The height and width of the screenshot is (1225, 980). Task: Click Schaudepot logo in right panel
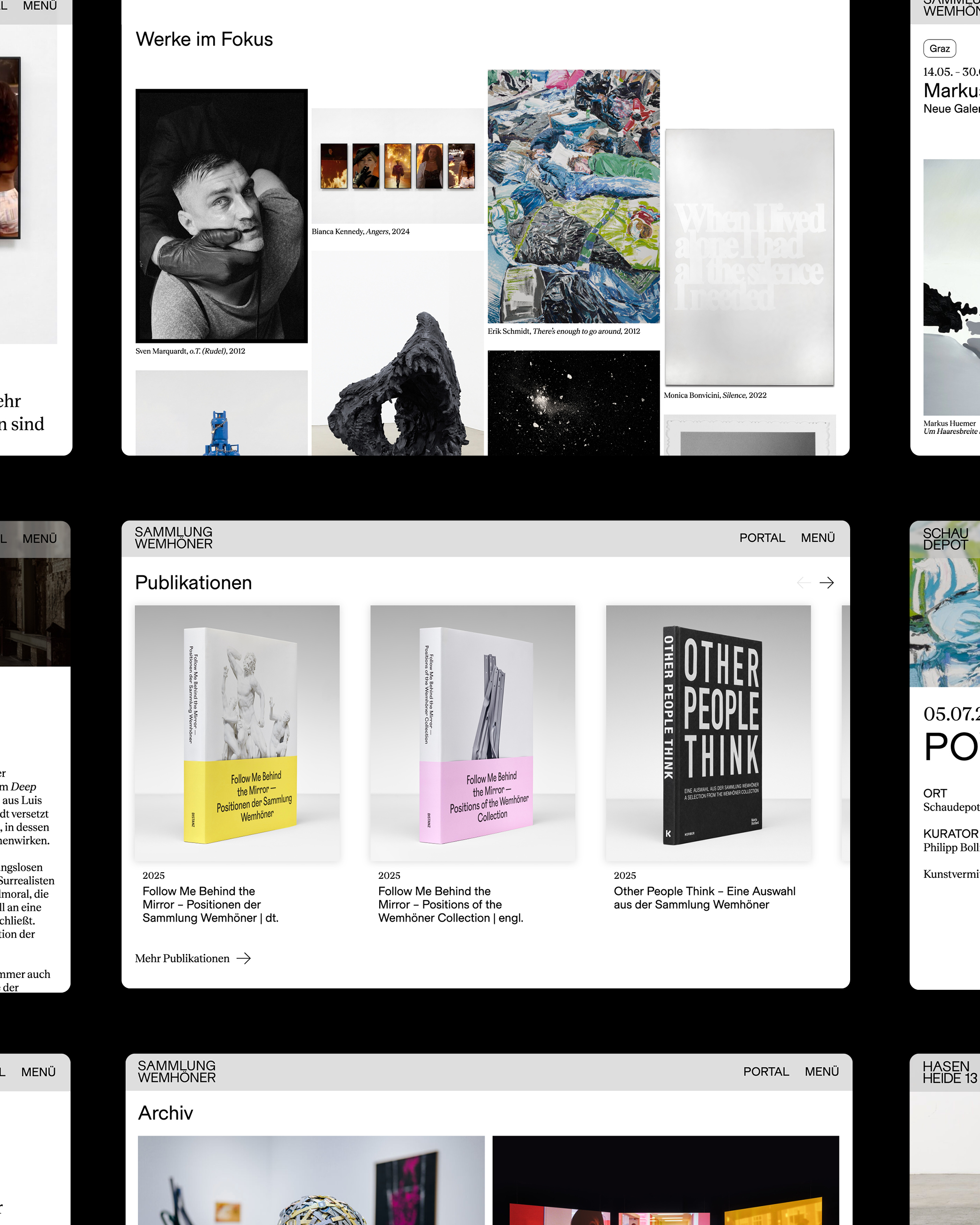pyautogui.click(x=945, y=539)
